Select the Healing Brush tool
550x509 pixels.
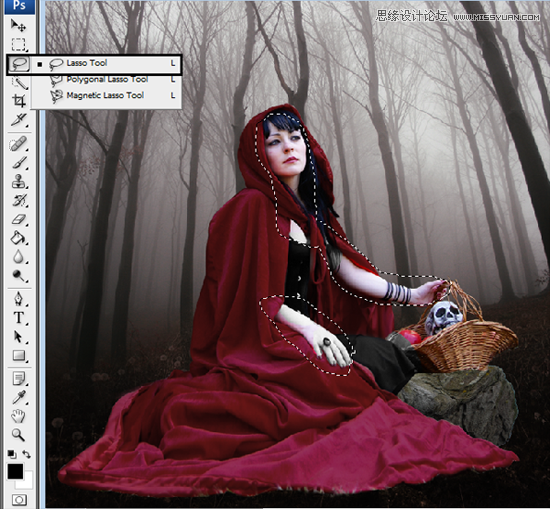click(19, 144)
